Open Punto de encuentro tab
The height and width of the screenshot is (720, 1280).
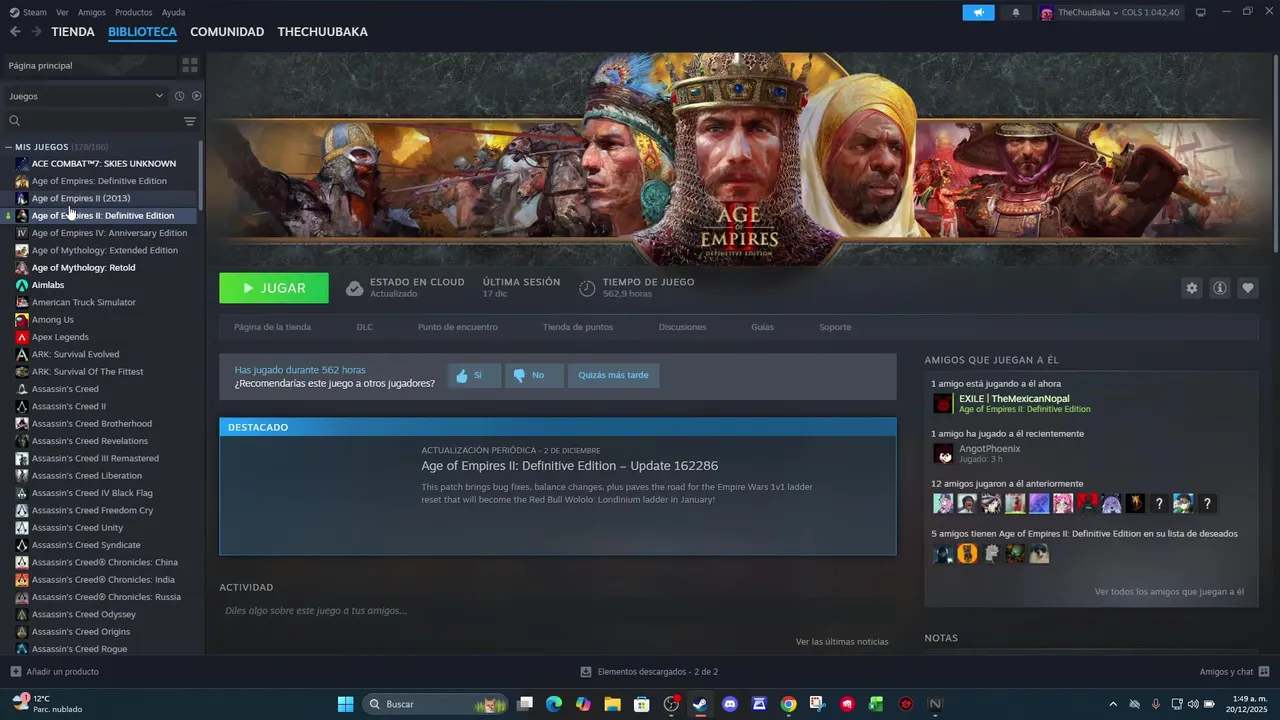click(x=458, y=327)
